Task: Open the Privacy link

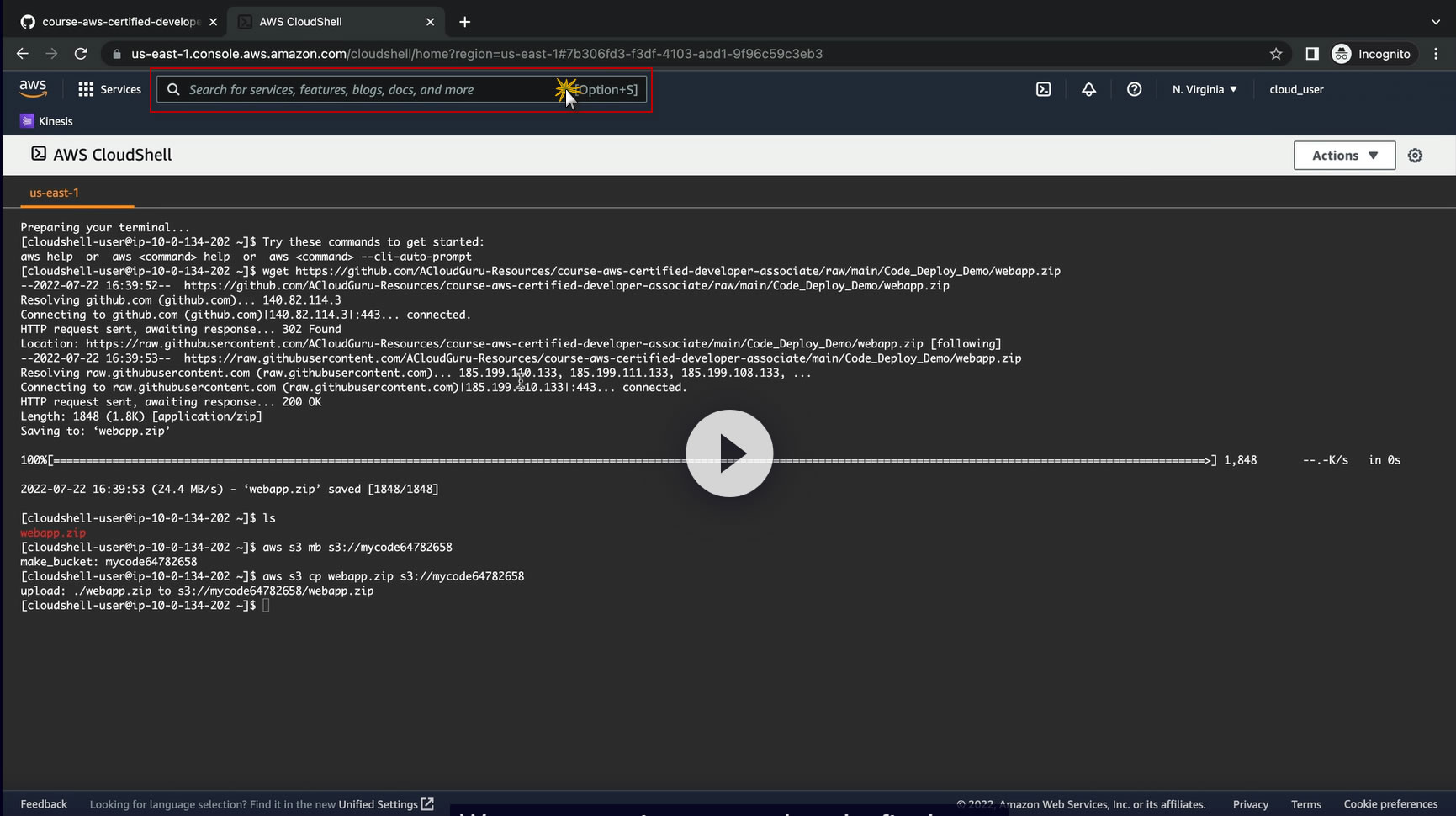Action: point(1250,804)
